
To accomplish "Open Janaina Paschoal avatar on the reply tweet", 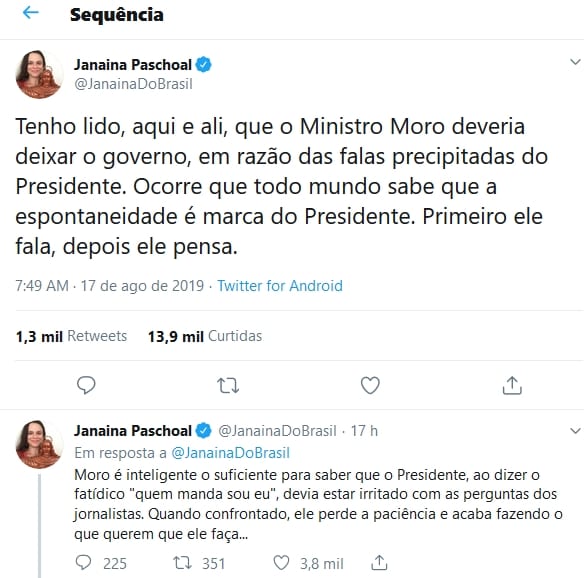I will (39, 444).
